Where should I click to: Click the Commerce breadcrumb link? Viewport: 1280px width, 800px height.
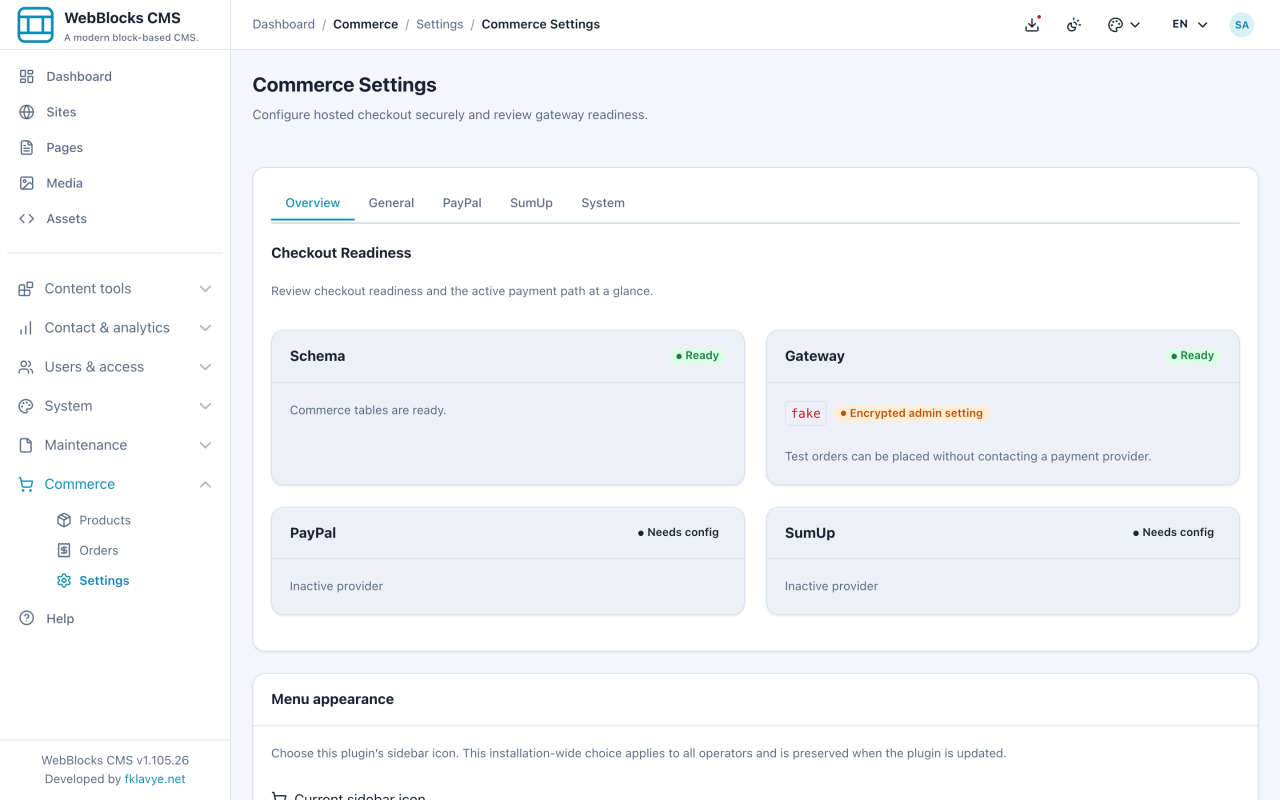coord(365,24)
